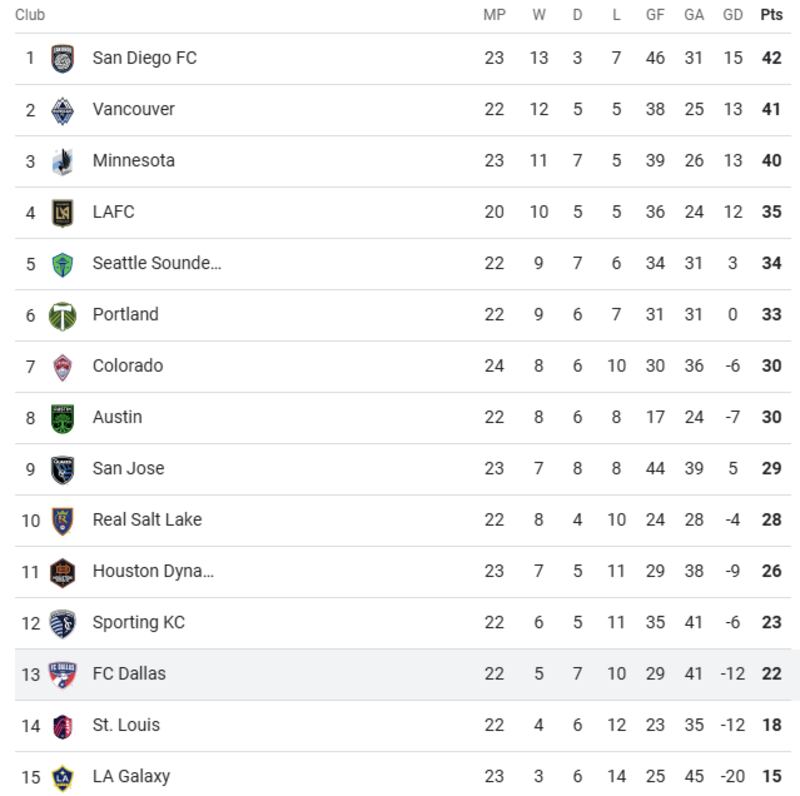The width and height of the screenshot is (800, 796).
Task: Click the MP column header
Action: [x=494, y=15]
